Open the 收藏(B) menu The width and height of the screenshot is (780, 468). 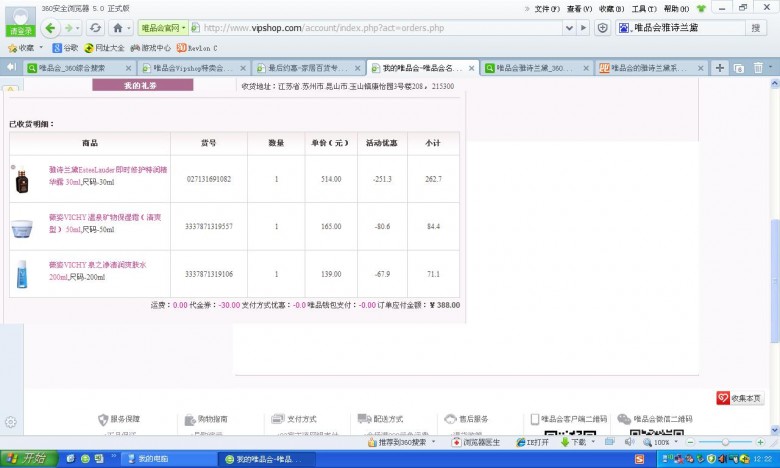pyautogui.click(x=611, y=9)
